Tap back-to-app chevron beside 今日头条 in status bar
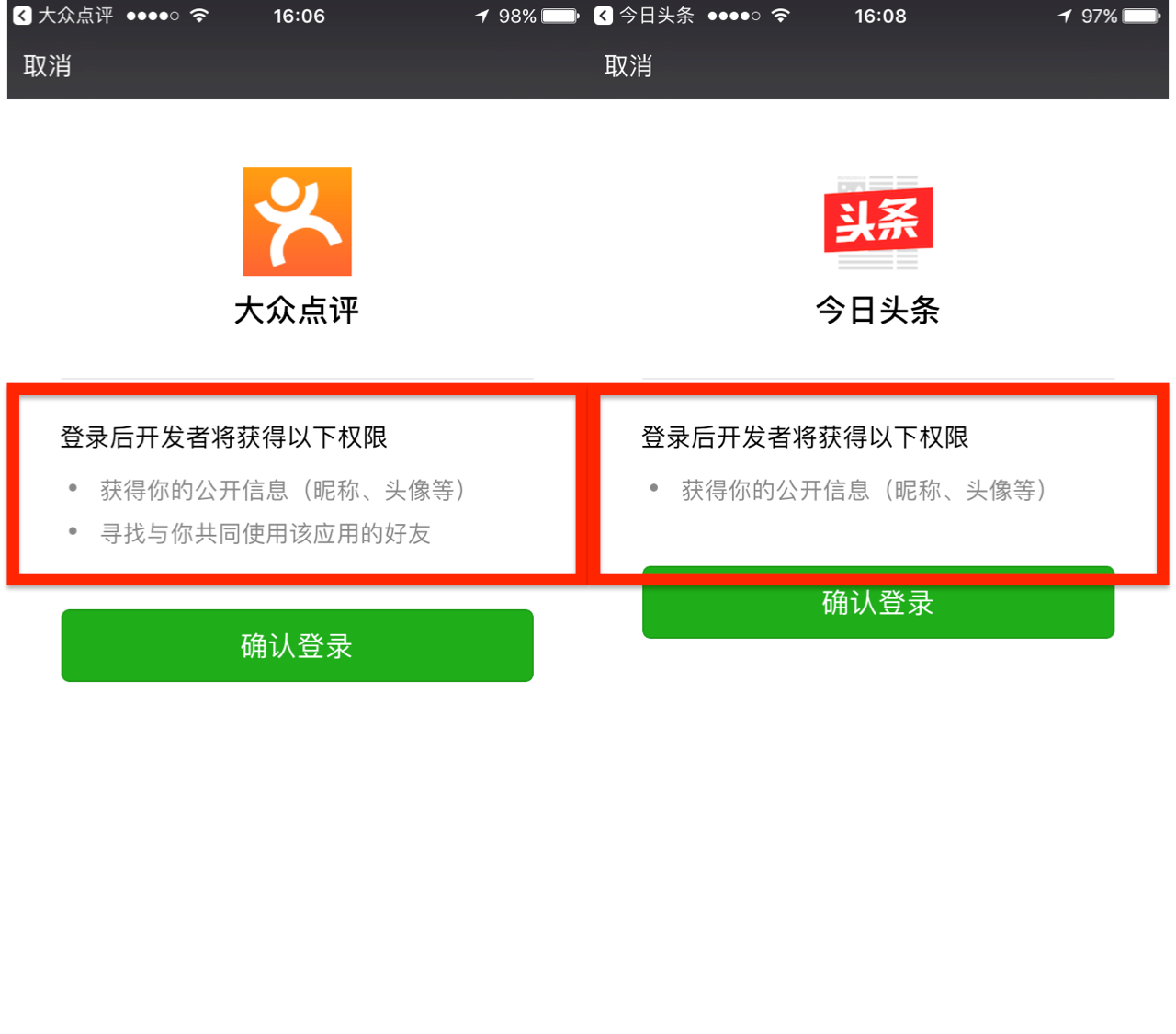 point(604,16)
